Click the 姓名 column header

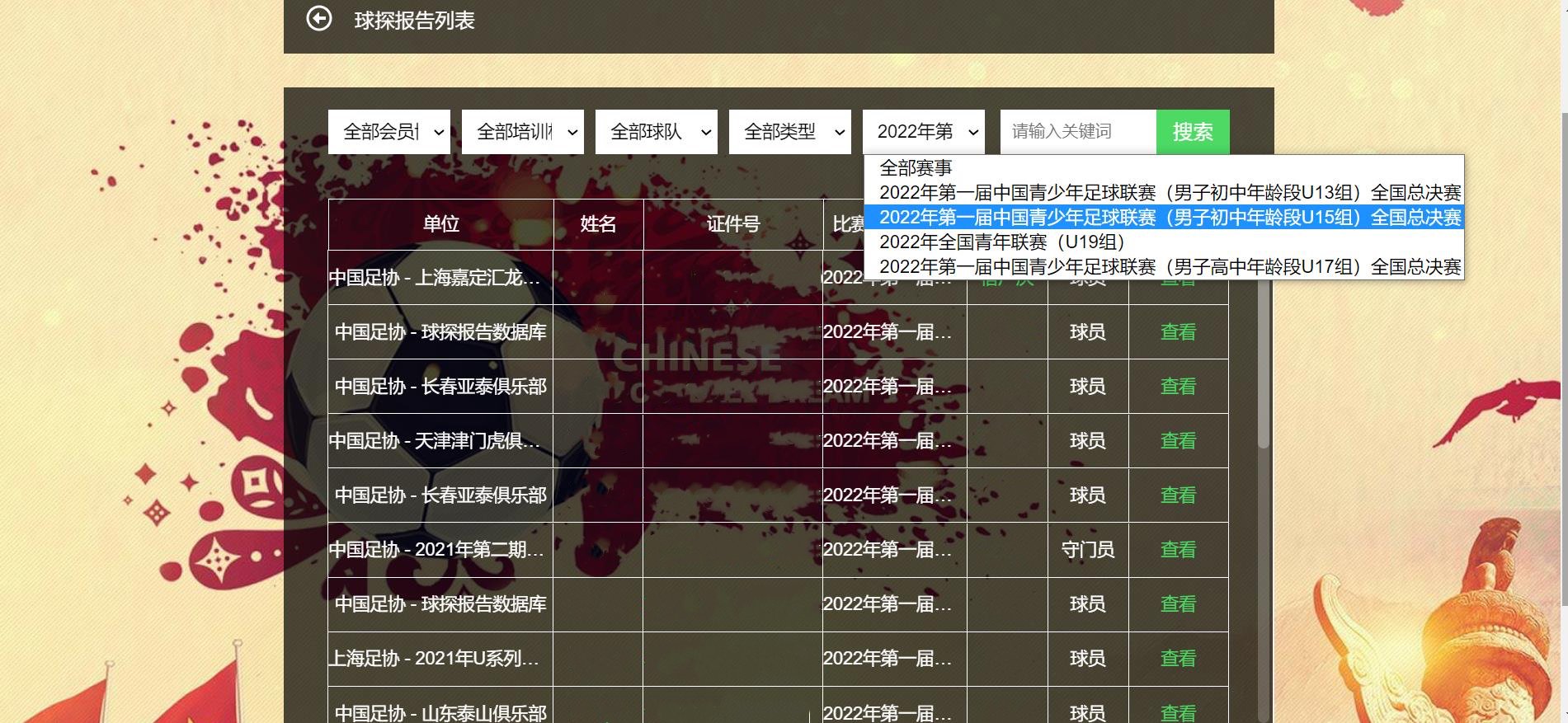click(x=597, y=224)
